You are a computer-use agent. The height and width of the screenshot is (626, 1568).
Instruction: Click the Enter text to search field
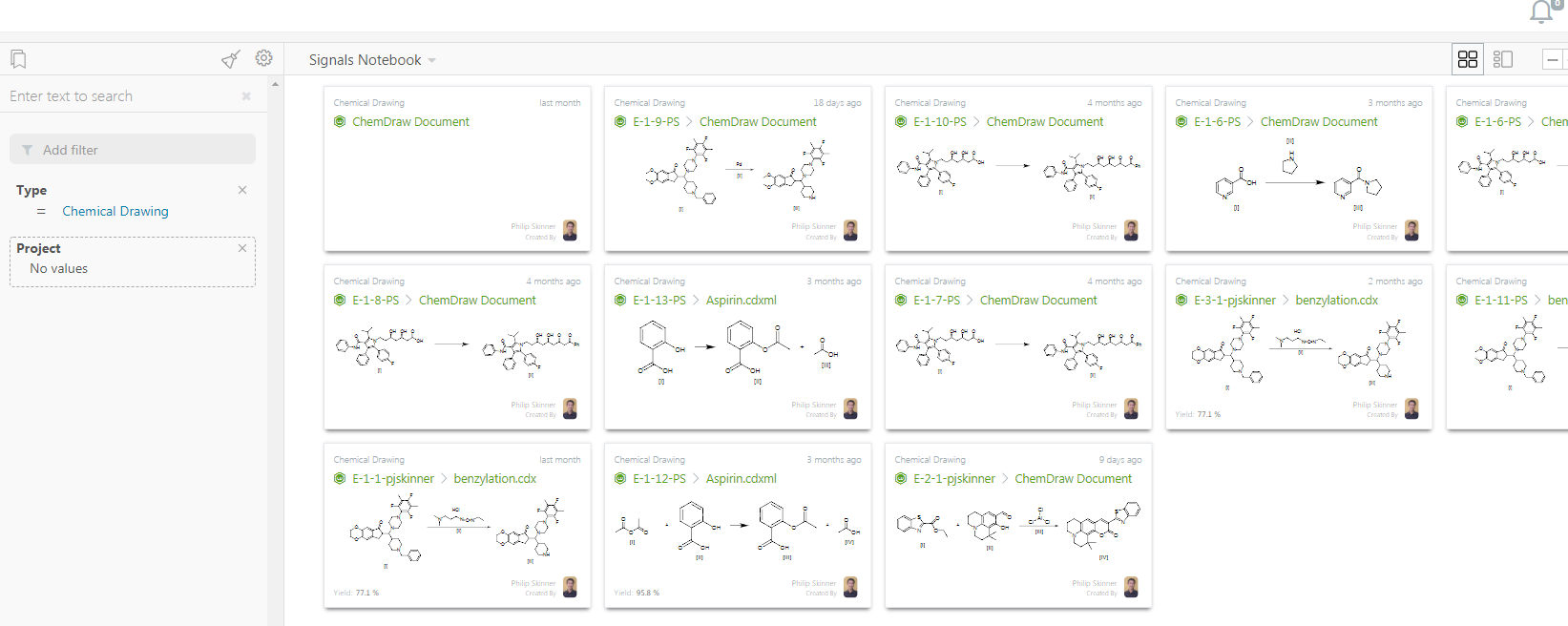coord(119,96)
